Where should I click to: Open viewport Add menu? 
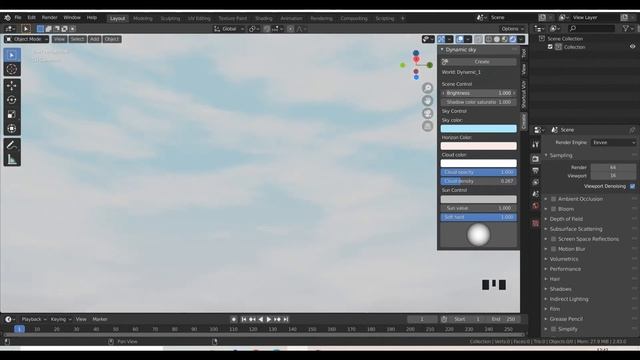[94, 39]
